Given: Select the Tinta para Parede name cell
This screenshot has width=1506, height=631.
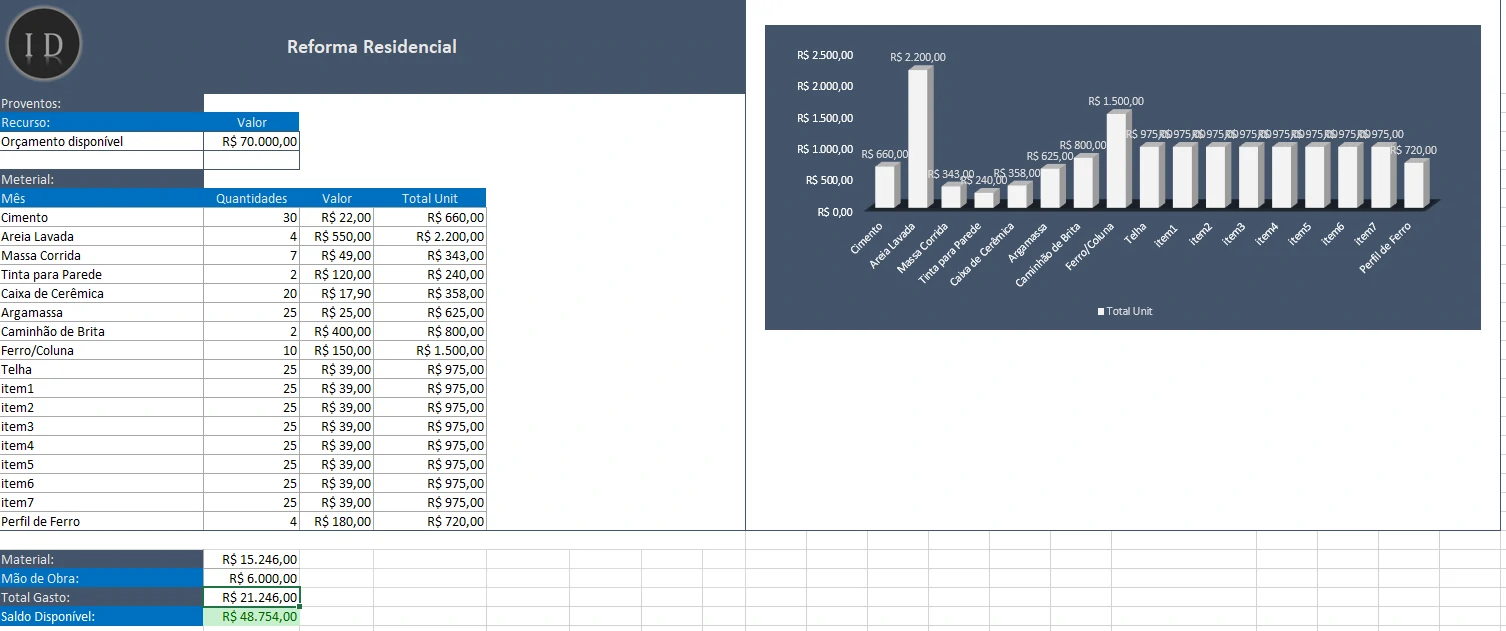Looking at the screenshot, I should (101, 274).
